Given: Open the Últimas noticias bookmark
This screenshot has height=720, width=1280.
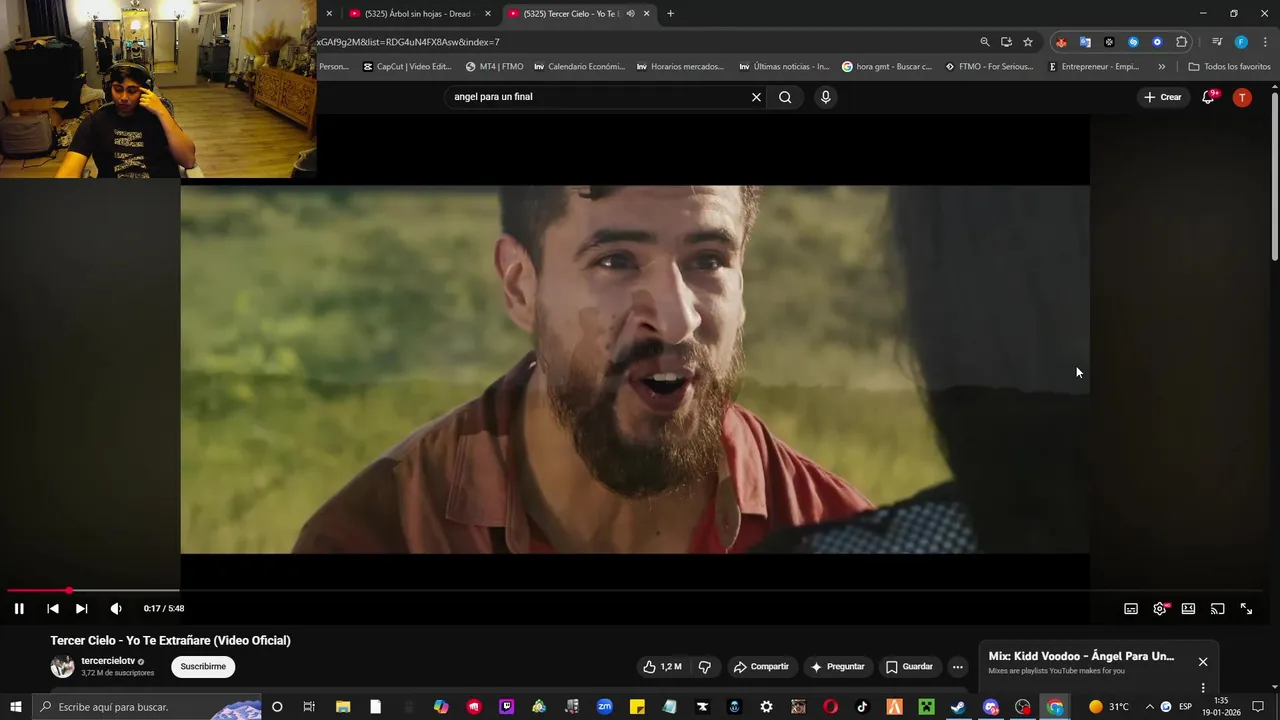Looking at the screenshot, I should coord(784,67).
